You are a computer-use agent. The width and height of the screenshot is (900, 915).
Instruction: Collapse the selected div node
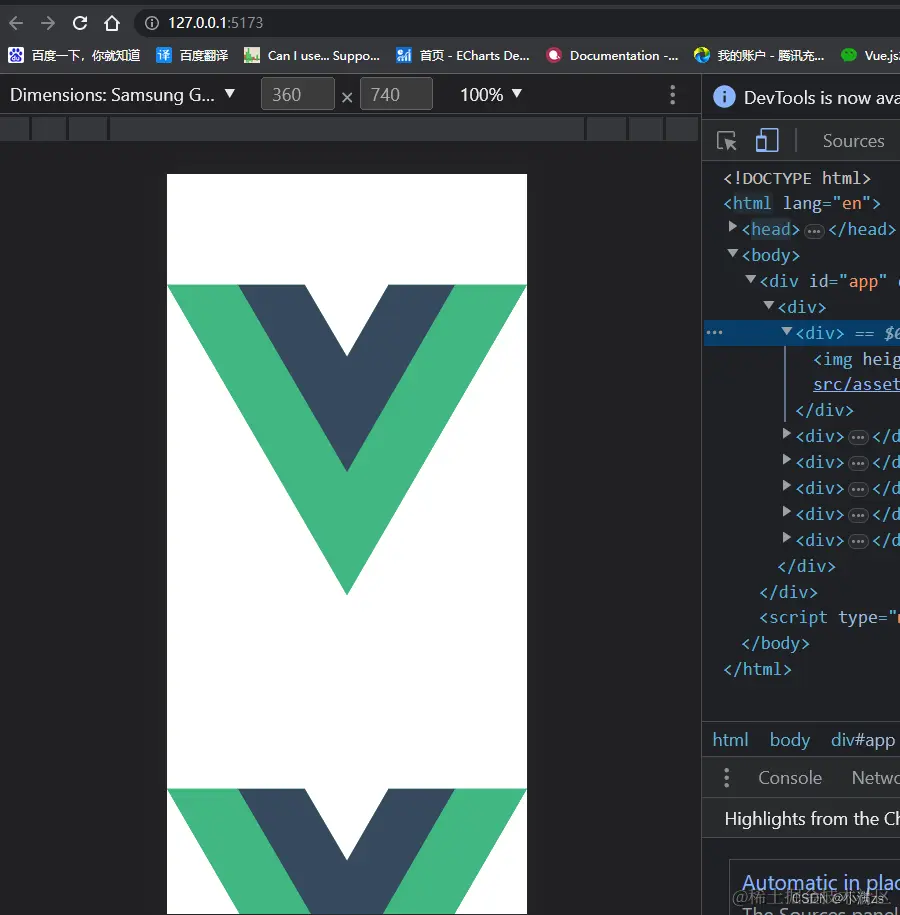point(787,331)
